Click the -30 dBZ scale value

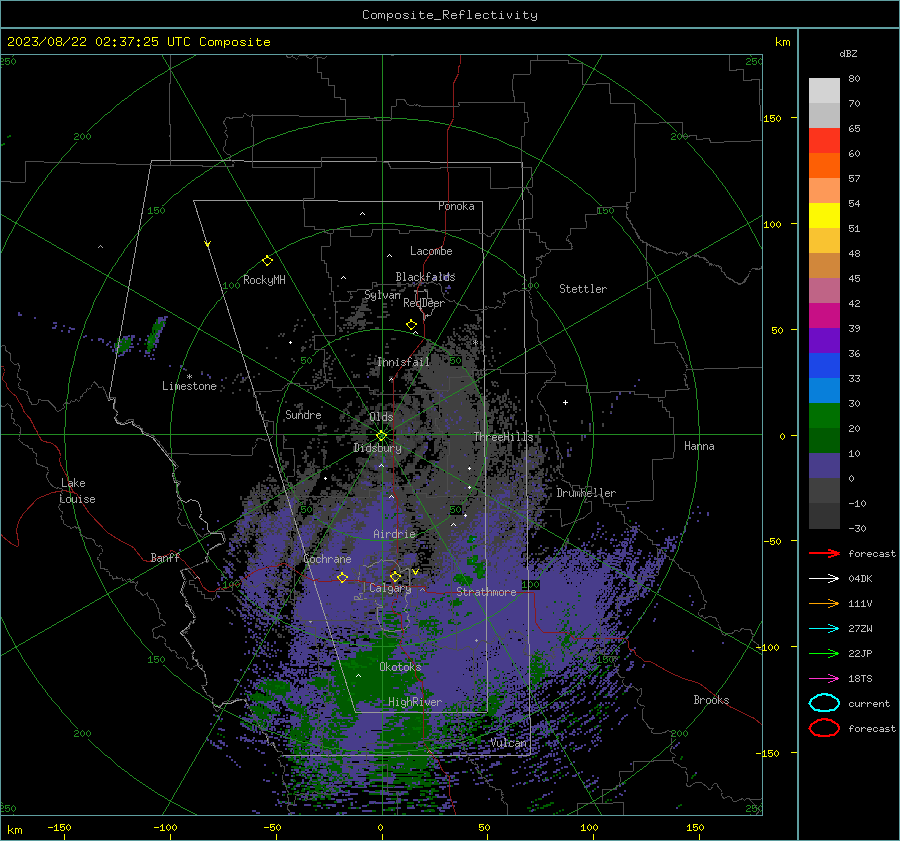click(x=857, y=528)
